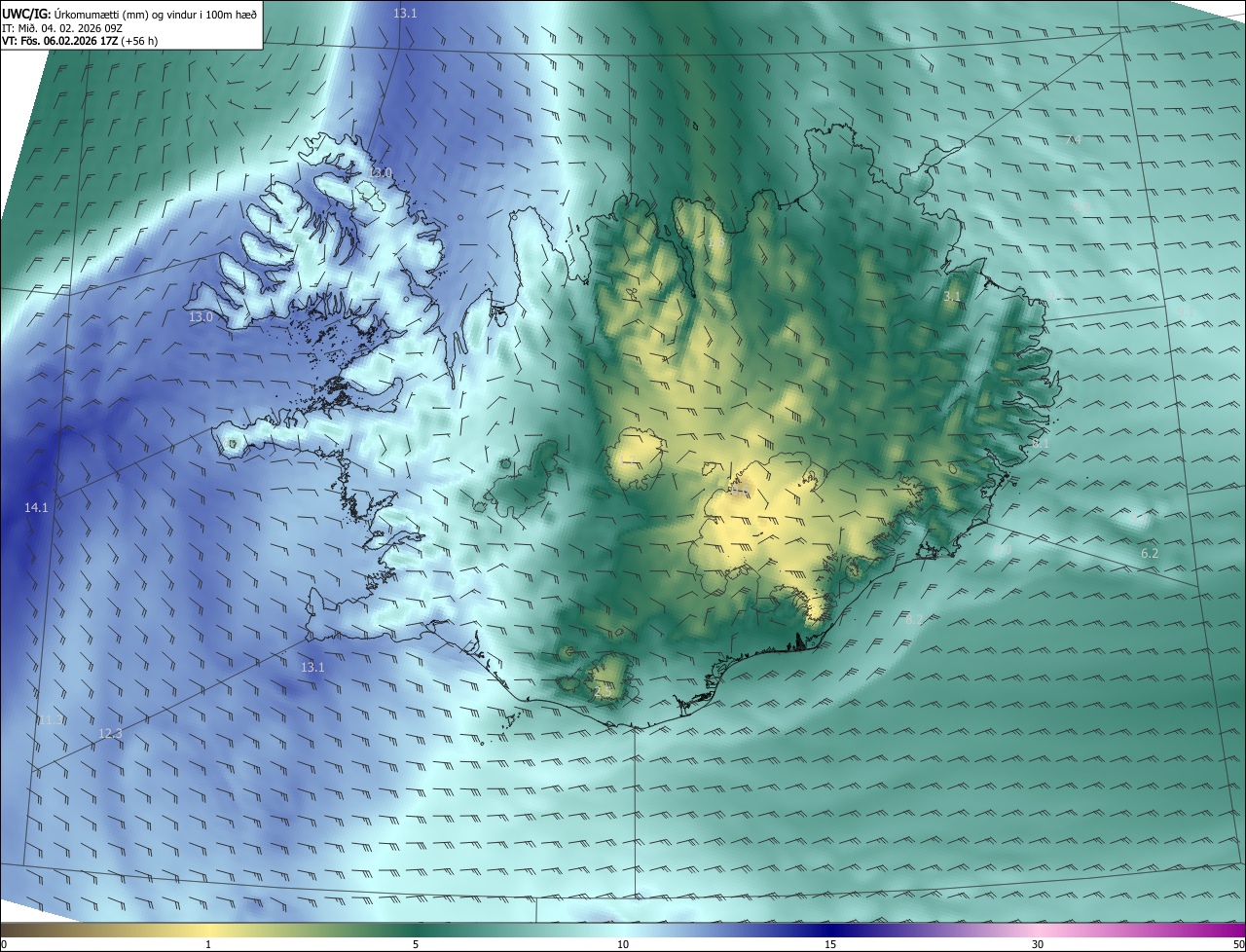The image size is (1246, 952).
Task: Click the color scale tick labeled 15
Action: (830, 944)
